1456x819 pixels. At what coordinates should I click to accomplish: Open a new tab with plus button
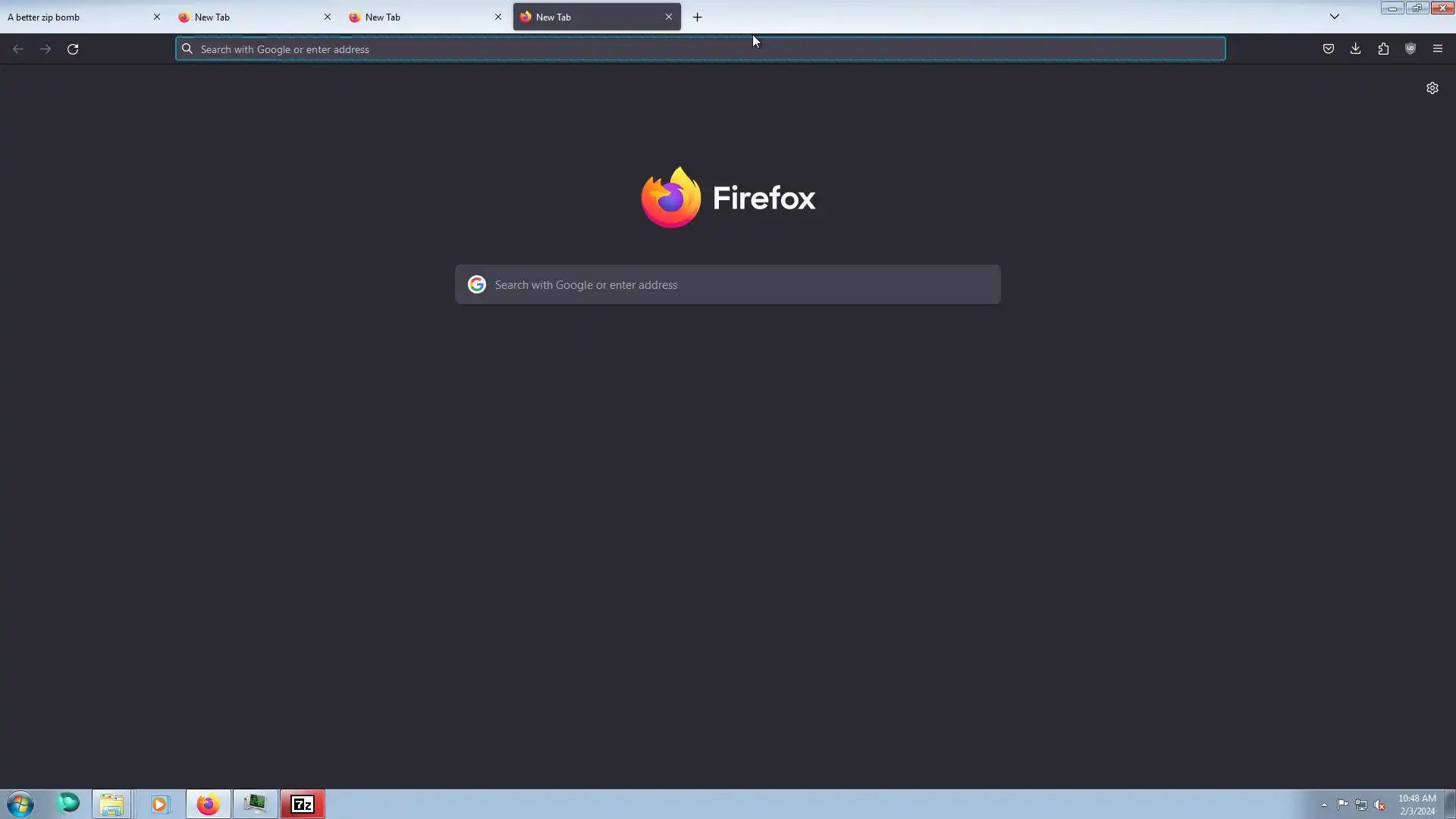click(x=697, y=17)
